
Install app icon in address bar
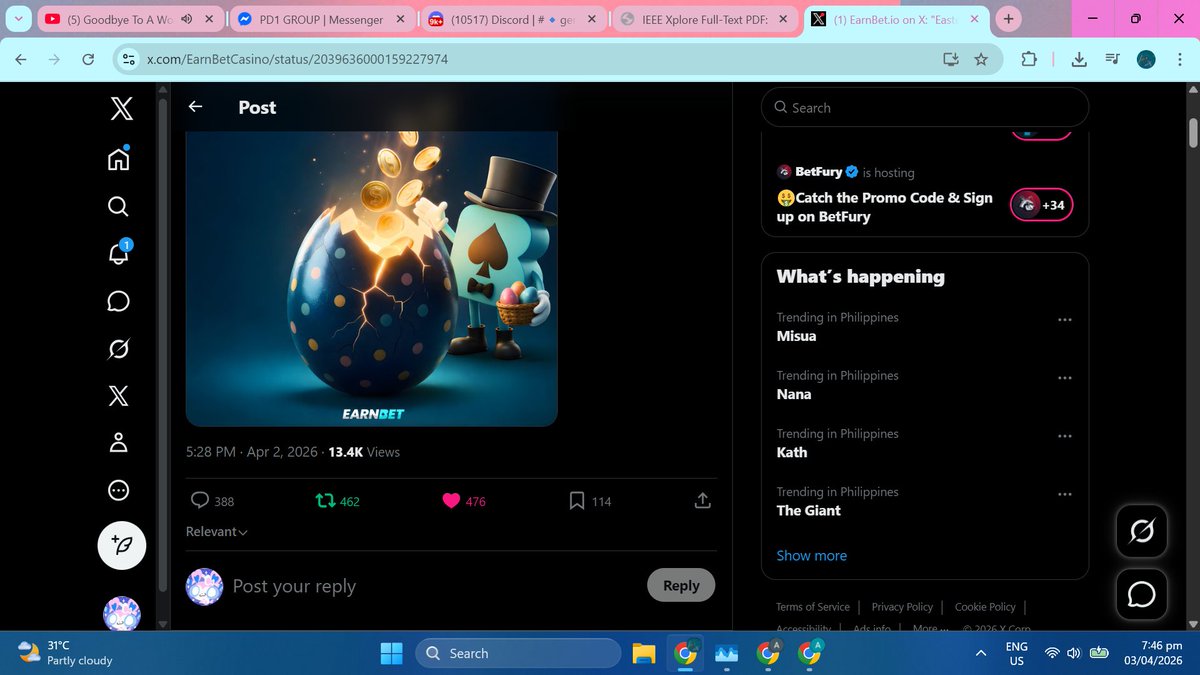[x=951, y=60]
